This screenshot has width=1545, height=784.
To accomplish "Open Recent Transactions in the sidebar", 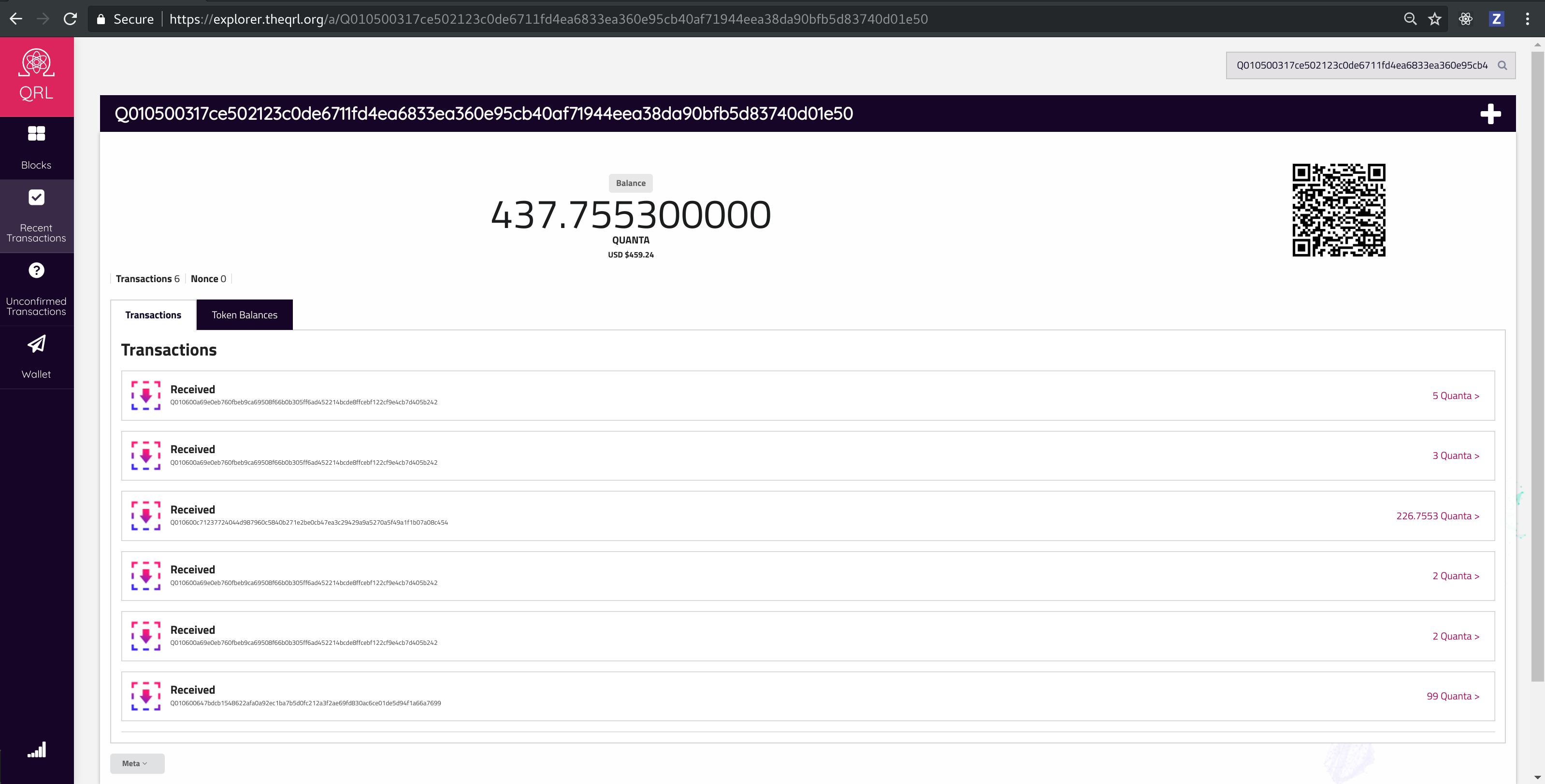I will pyautogui.click(x=37, y=216).
